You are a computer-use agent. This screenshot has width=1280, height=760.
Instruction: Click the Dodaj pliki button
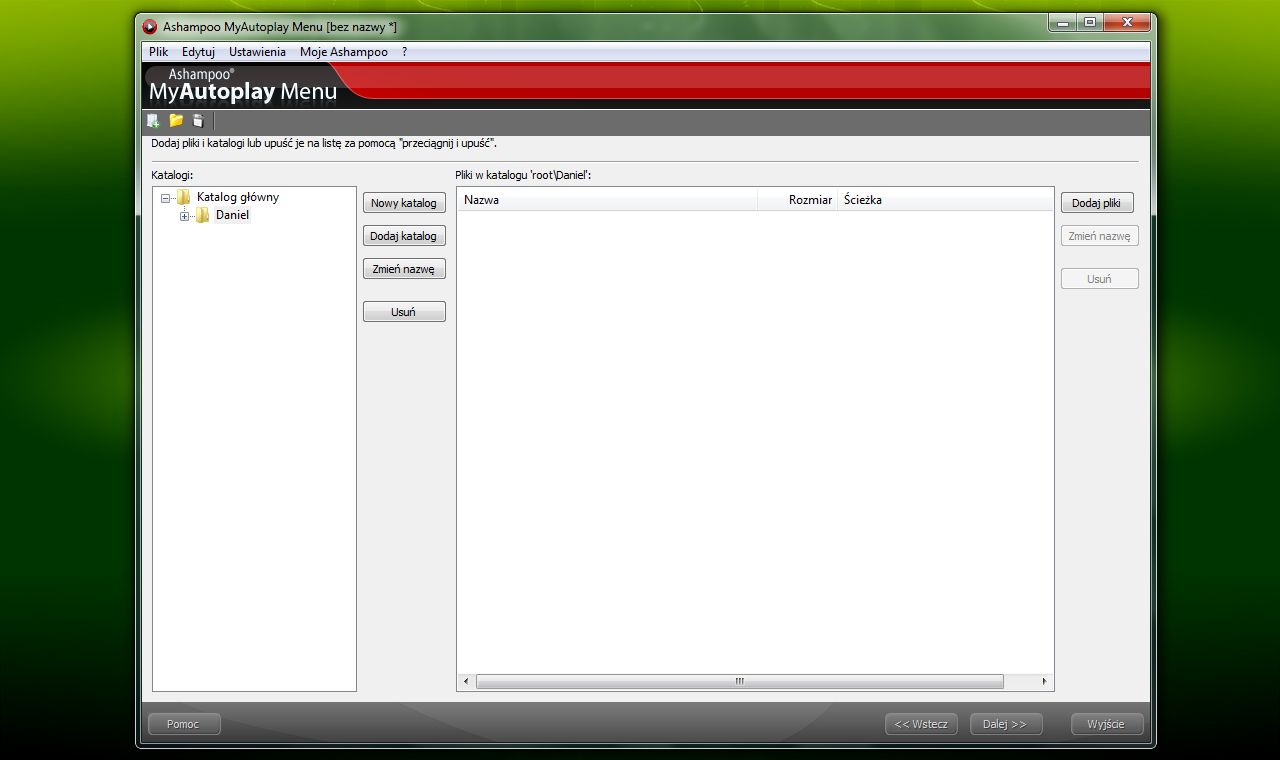click(x=1097, y=203)
